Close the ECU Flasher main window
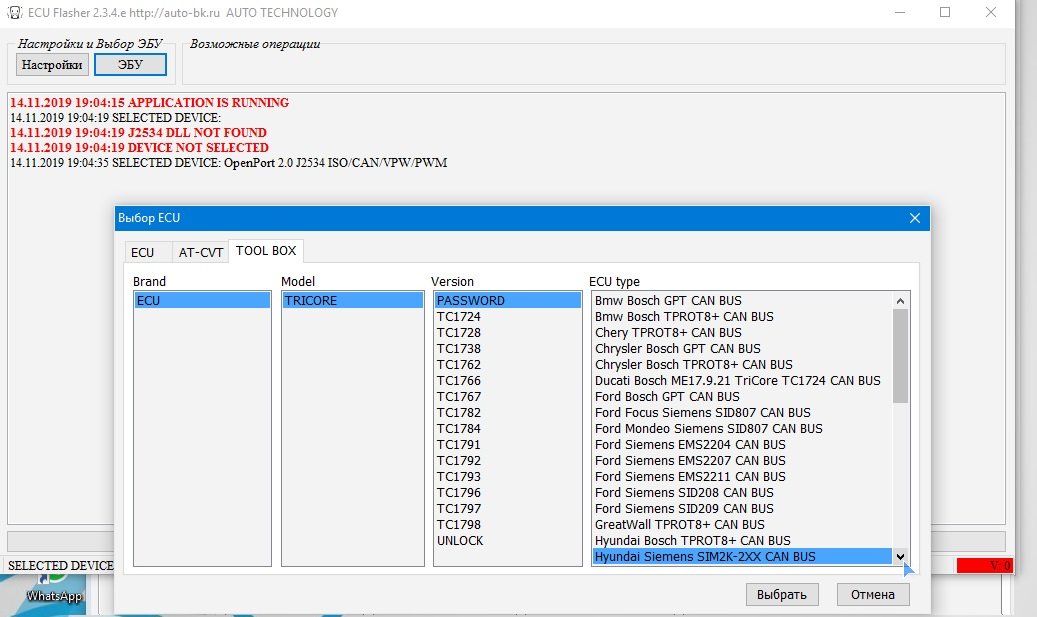 click(991, 13)
